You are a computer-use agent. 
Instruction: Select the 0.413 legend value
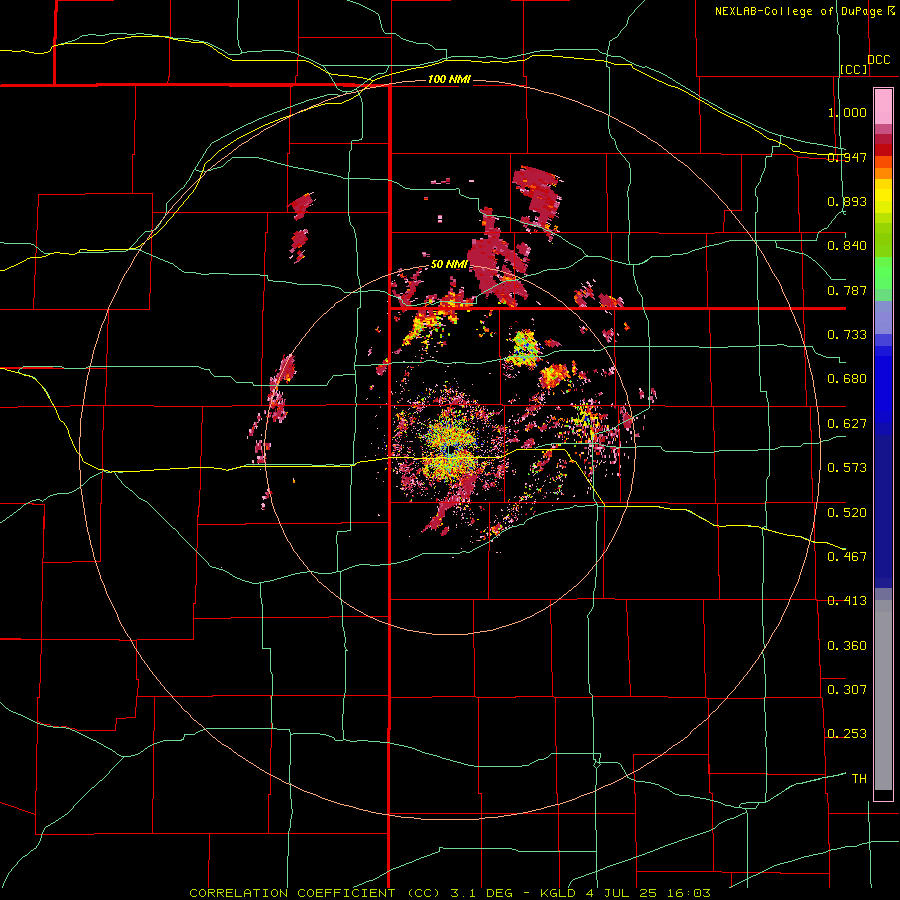(847, 601)
